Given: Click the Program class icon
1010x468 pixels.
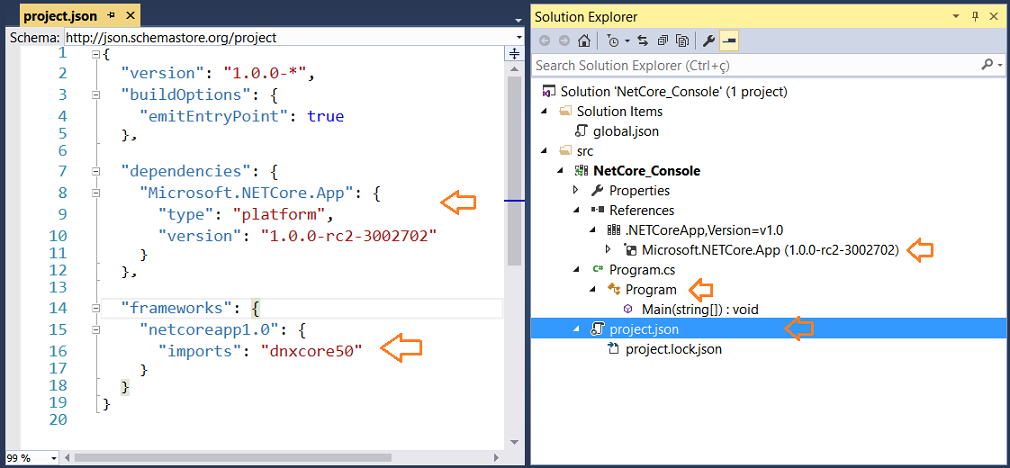Looking at the screenshot, I should click(614, 290).
